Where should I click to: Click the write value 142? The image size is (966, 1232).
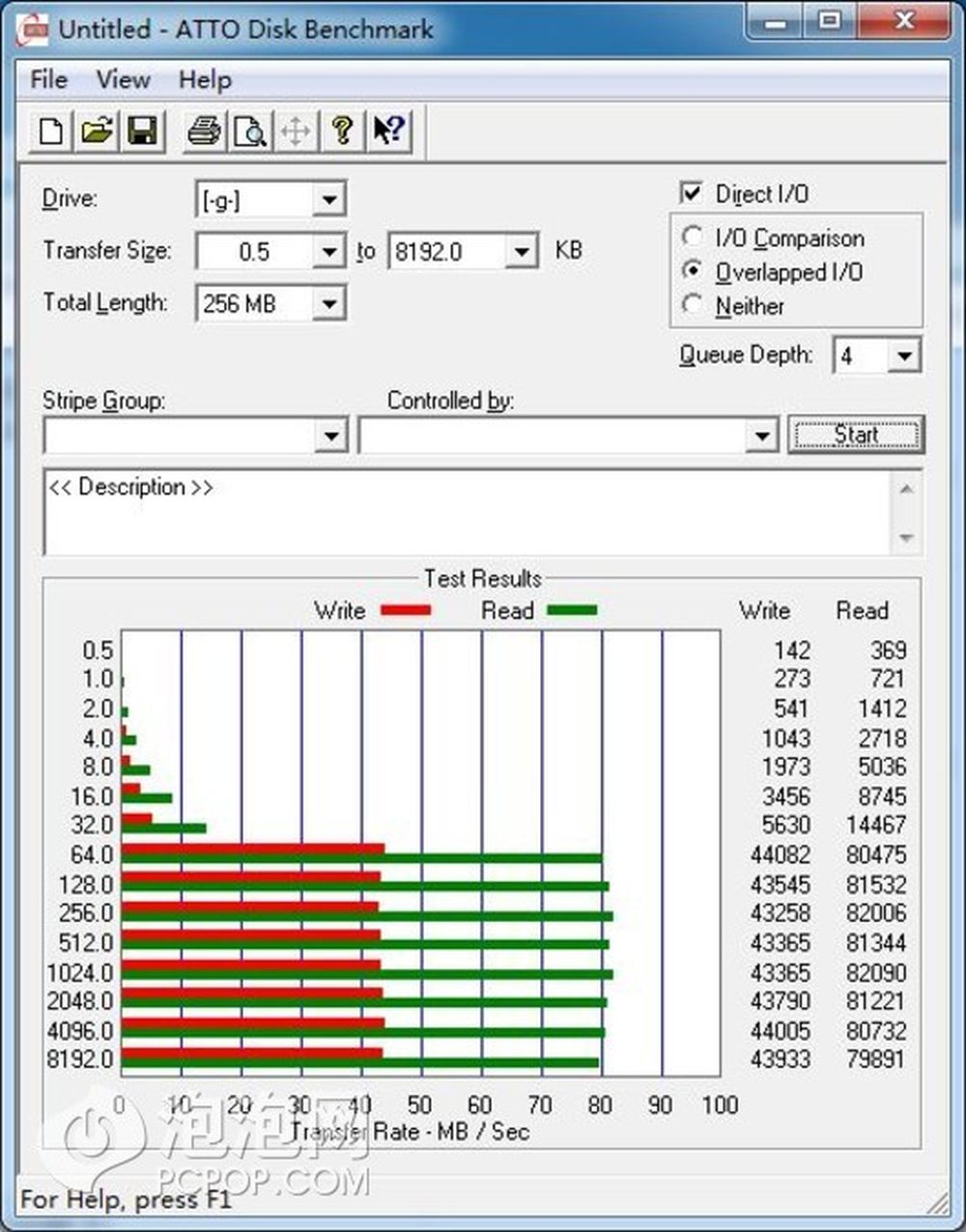click(792, 651)
